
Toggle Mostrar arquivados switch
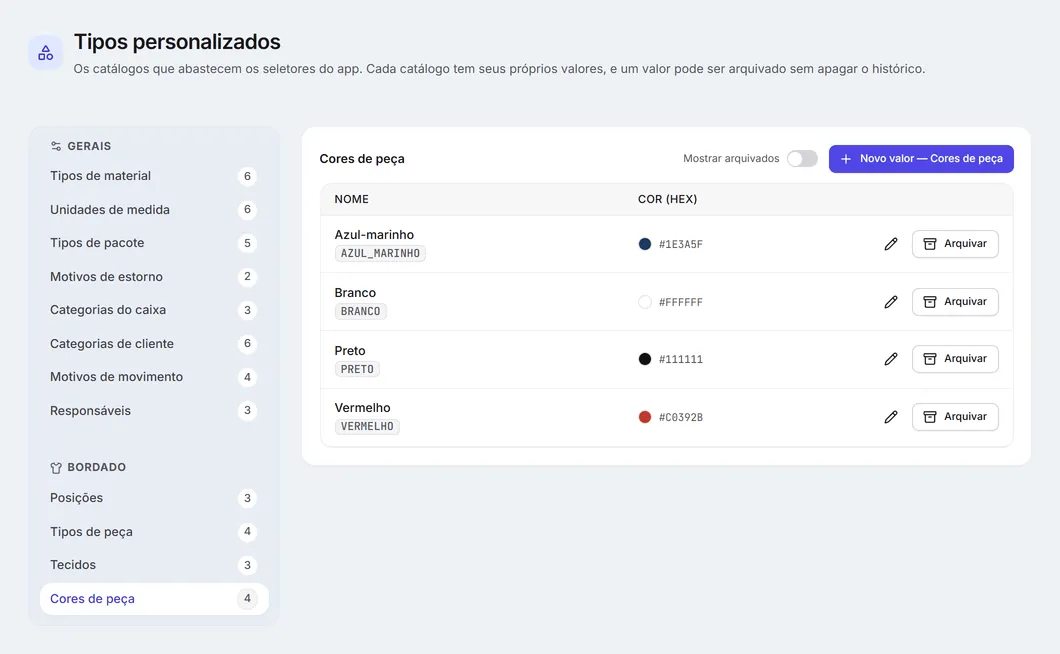tap(802, 158)
